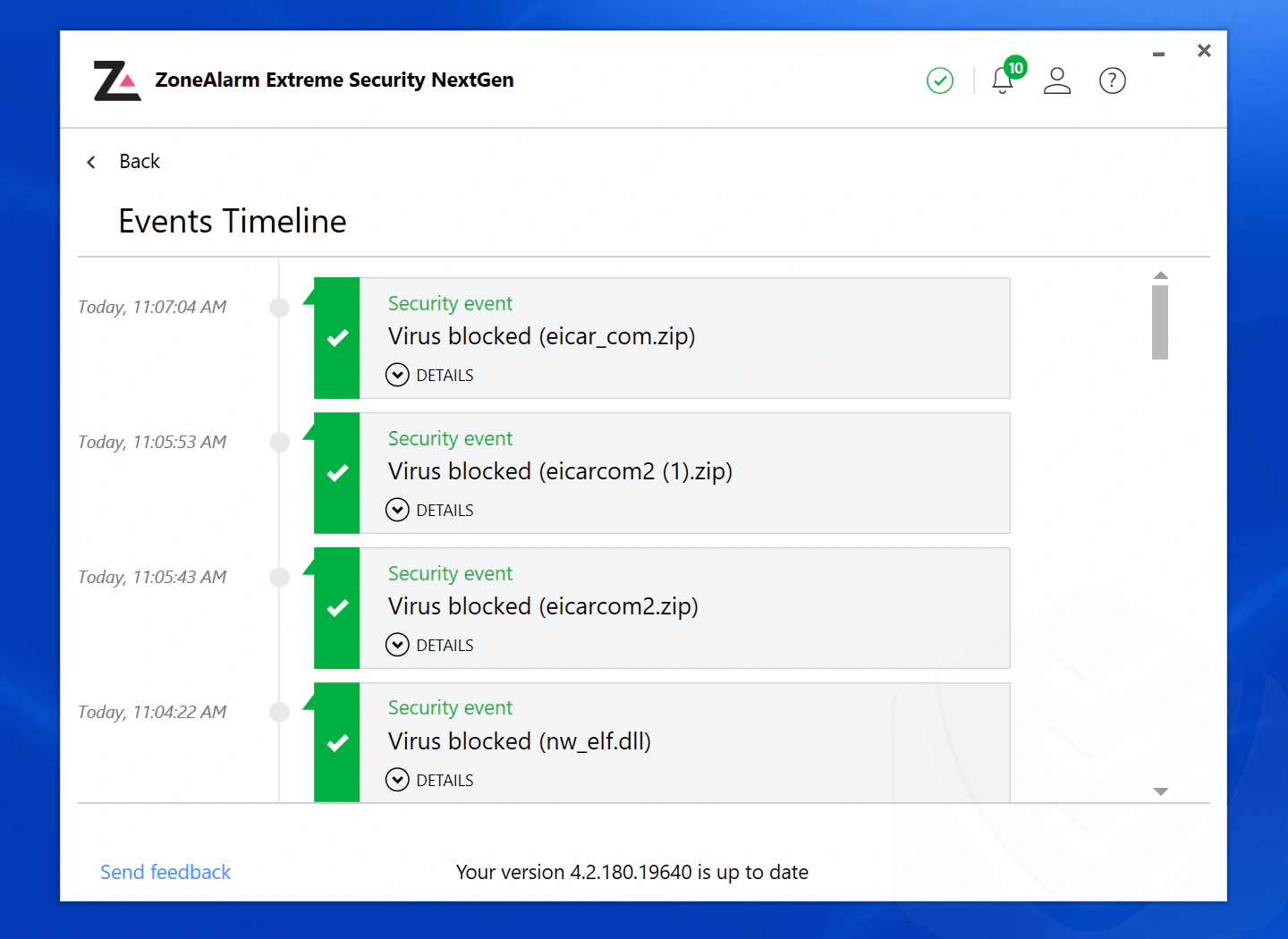Screen dimensions: 1288x939
Task: Click the events list scrollbar thumb
Action: 1160,322
